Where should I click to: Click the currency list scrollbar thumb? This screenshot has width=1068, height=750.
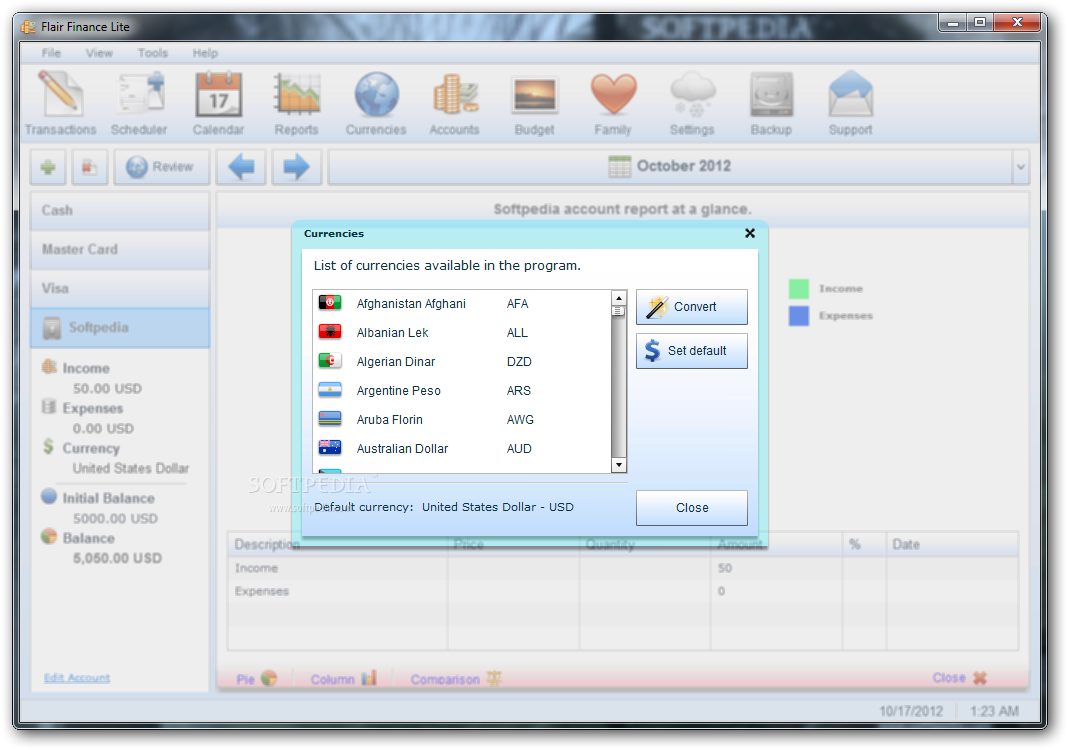[x=618, y=311]
